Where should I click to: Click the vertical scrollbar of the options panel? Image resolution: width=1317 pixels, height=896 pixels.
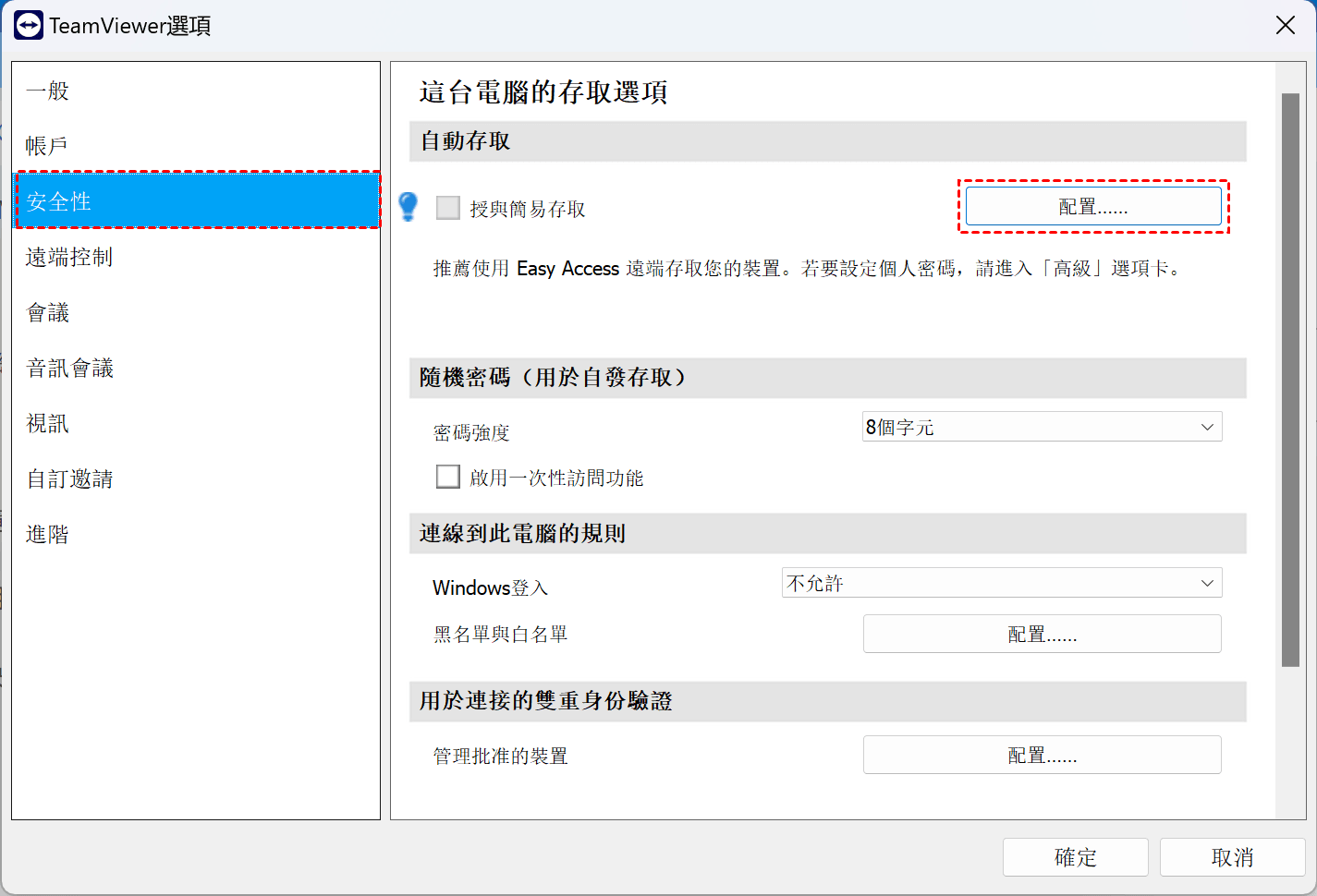tap(1290, 379)
